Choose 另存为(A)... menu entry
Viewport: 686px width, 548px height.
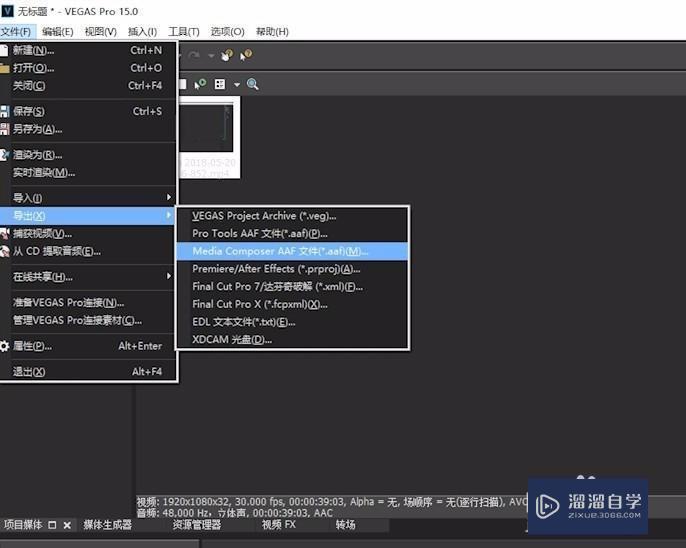[88, 129]
